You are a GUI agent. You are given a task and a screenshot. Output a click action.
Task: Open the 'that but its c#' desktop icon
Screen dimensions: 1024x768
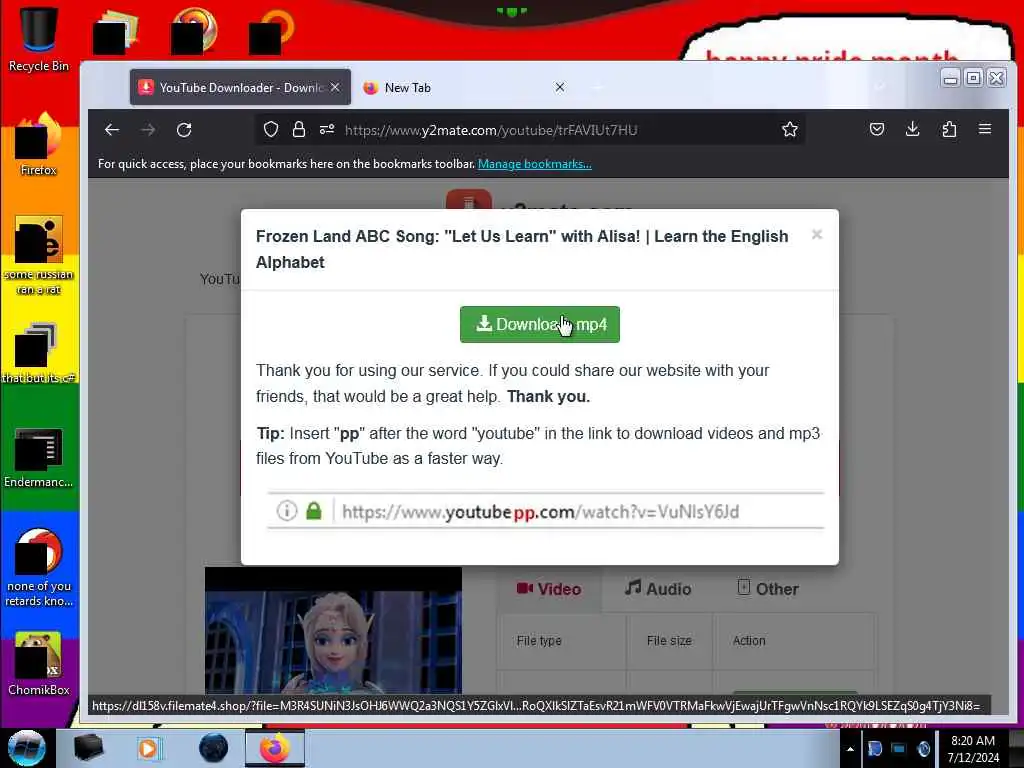(x=39, y=353)
